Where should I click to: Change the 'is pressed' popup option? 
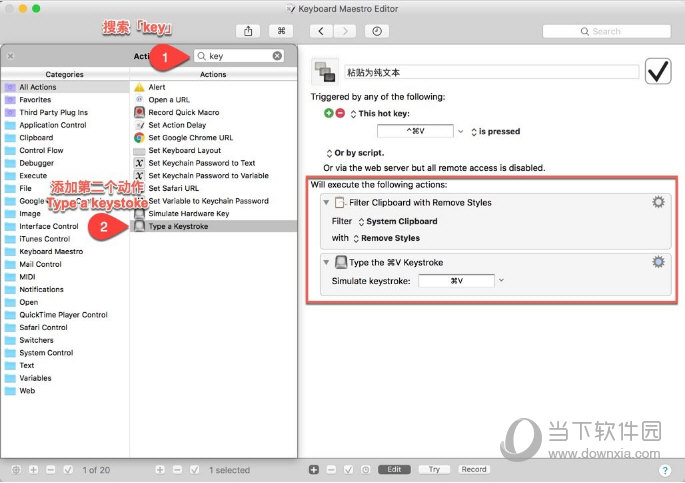point(496,131)
